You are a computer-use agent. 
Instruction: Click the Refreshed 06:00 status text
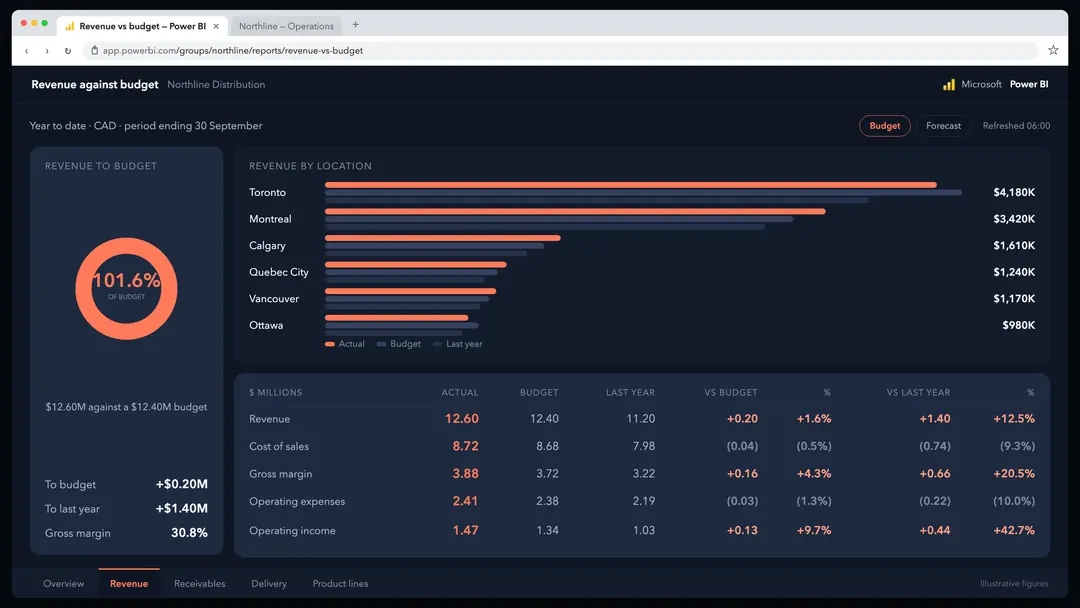1016,126
